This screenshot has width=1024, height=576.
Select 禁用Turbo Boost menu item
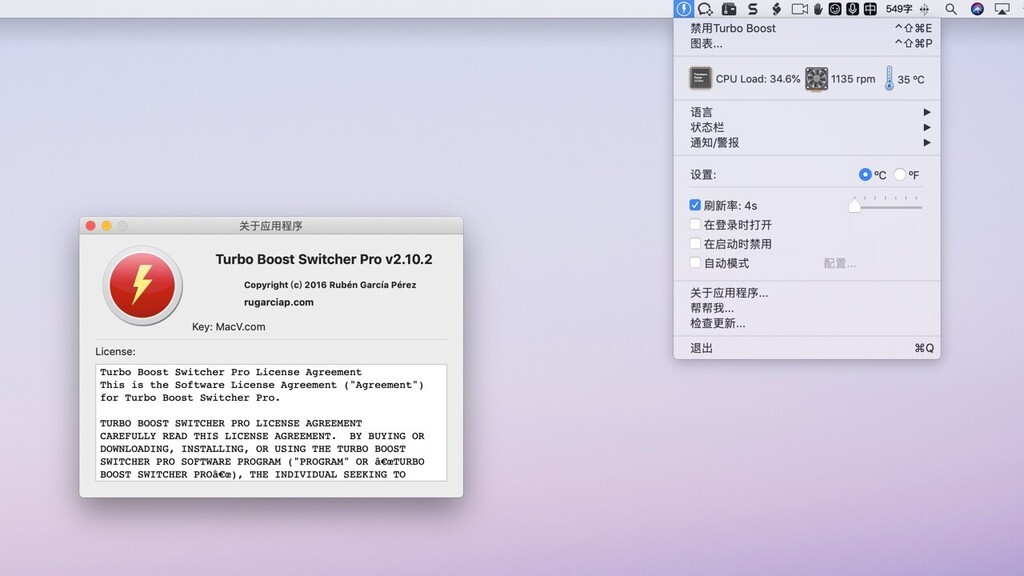[807, 28]
